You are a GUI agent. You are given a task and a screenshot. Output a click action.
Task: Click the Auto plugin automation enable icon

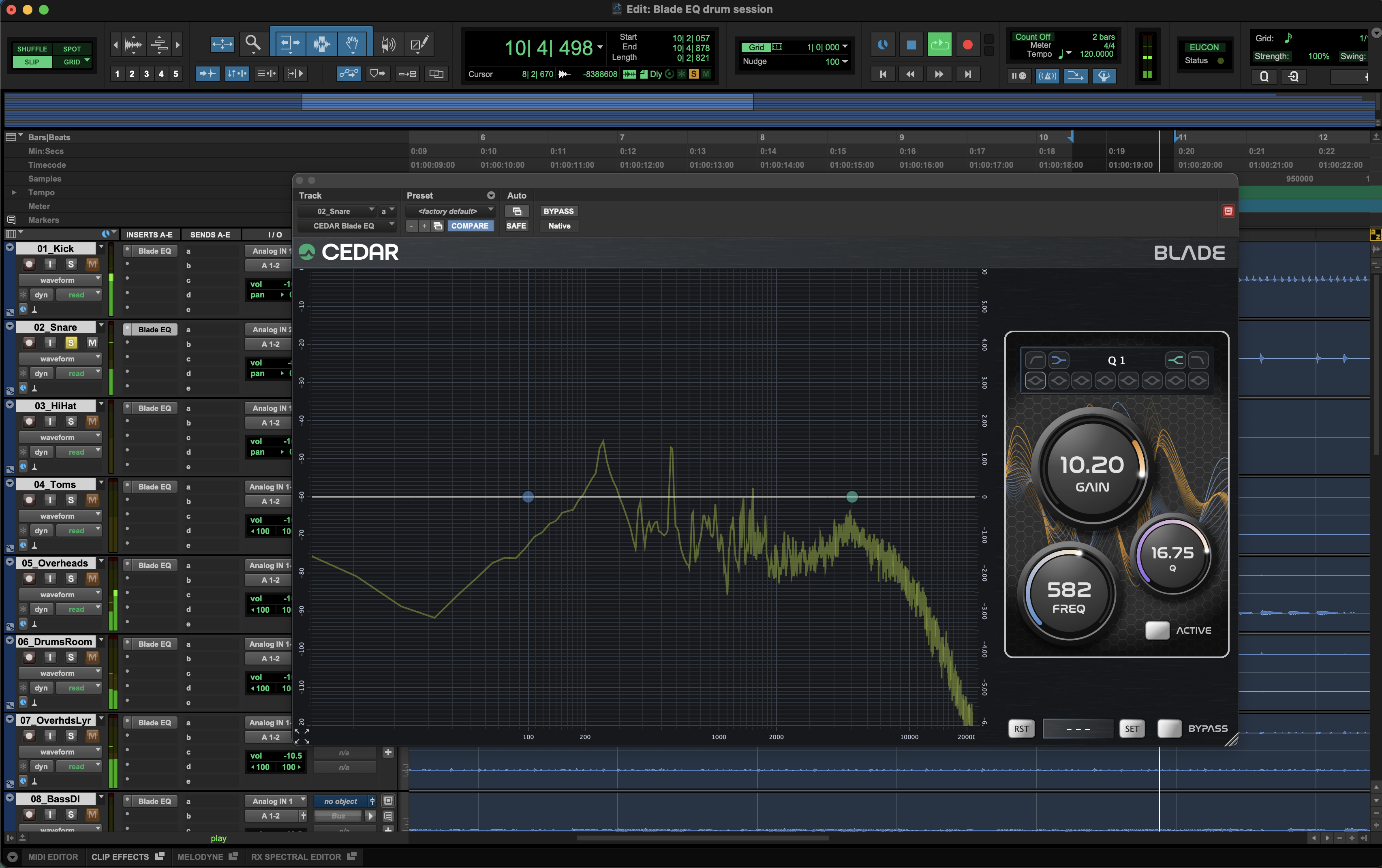[517, 211]
